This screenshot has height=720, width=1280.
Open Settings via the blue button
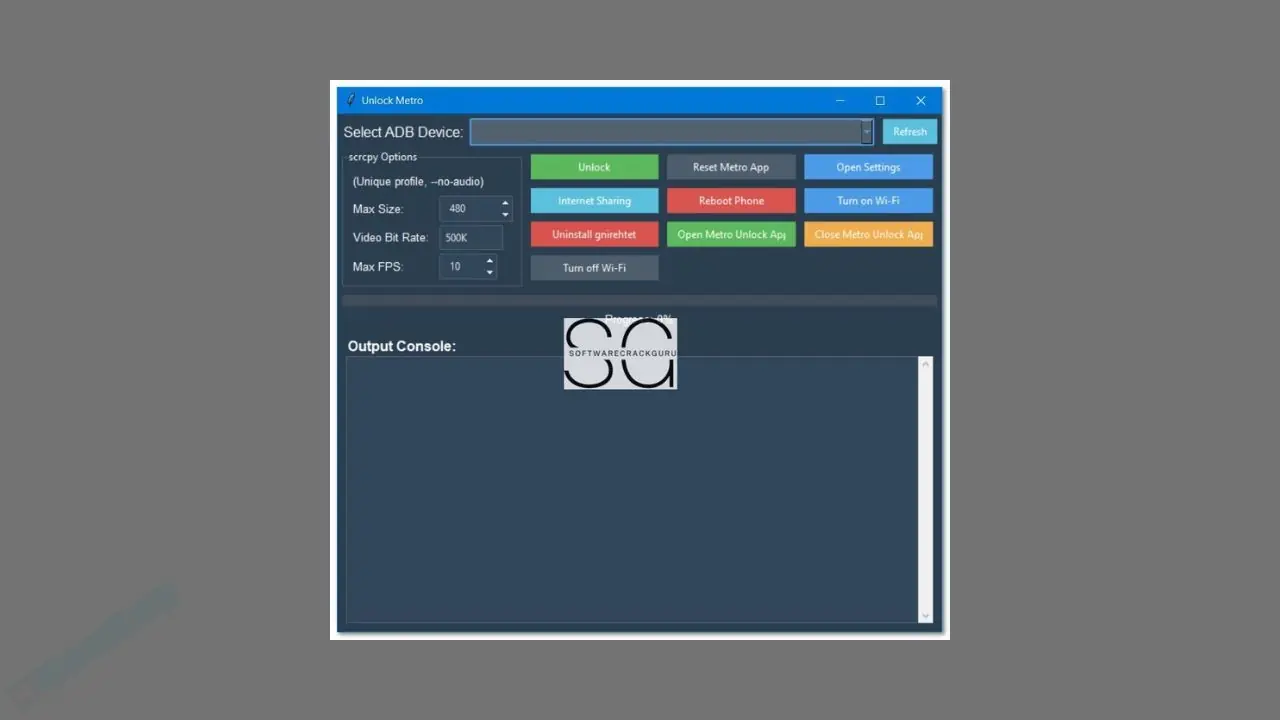click(x=868, y=167)
